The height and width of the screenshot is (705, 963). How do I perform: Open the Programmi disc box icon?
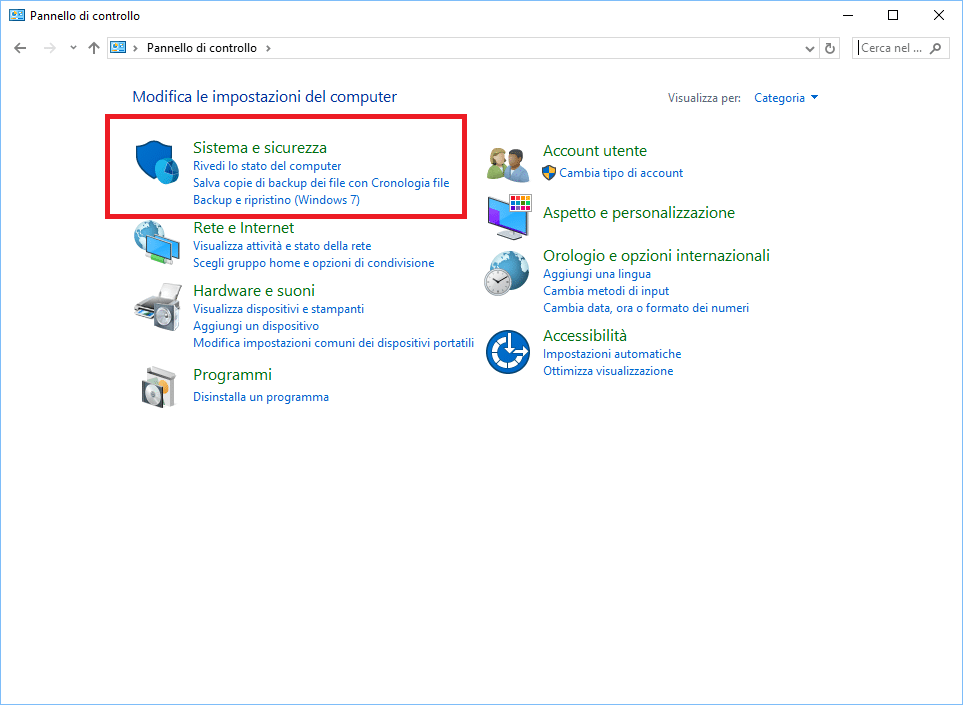(x=158, y=387)
